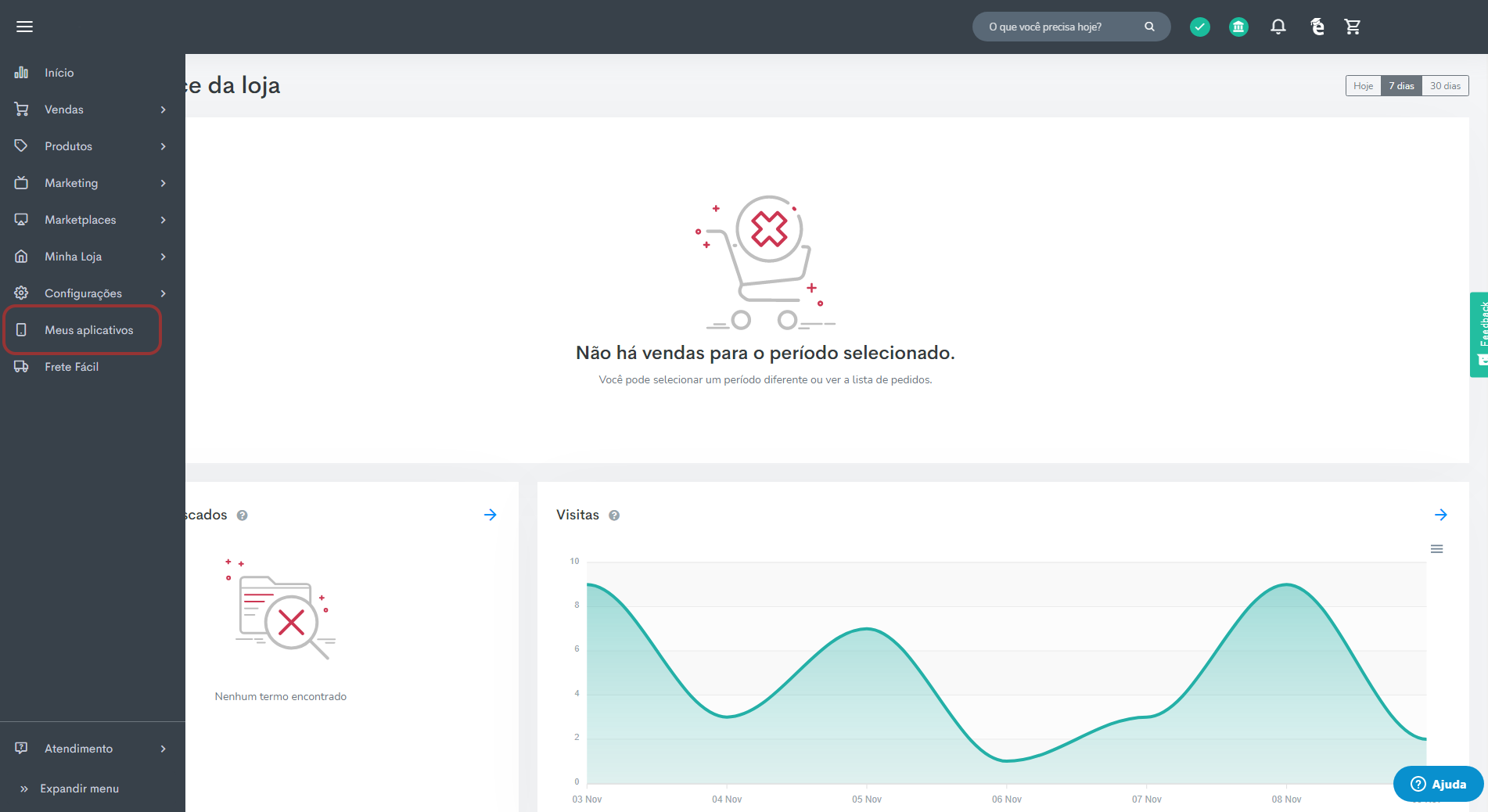
Task: Switch the period to 7 dias
Action: (x=1400, y=86)
